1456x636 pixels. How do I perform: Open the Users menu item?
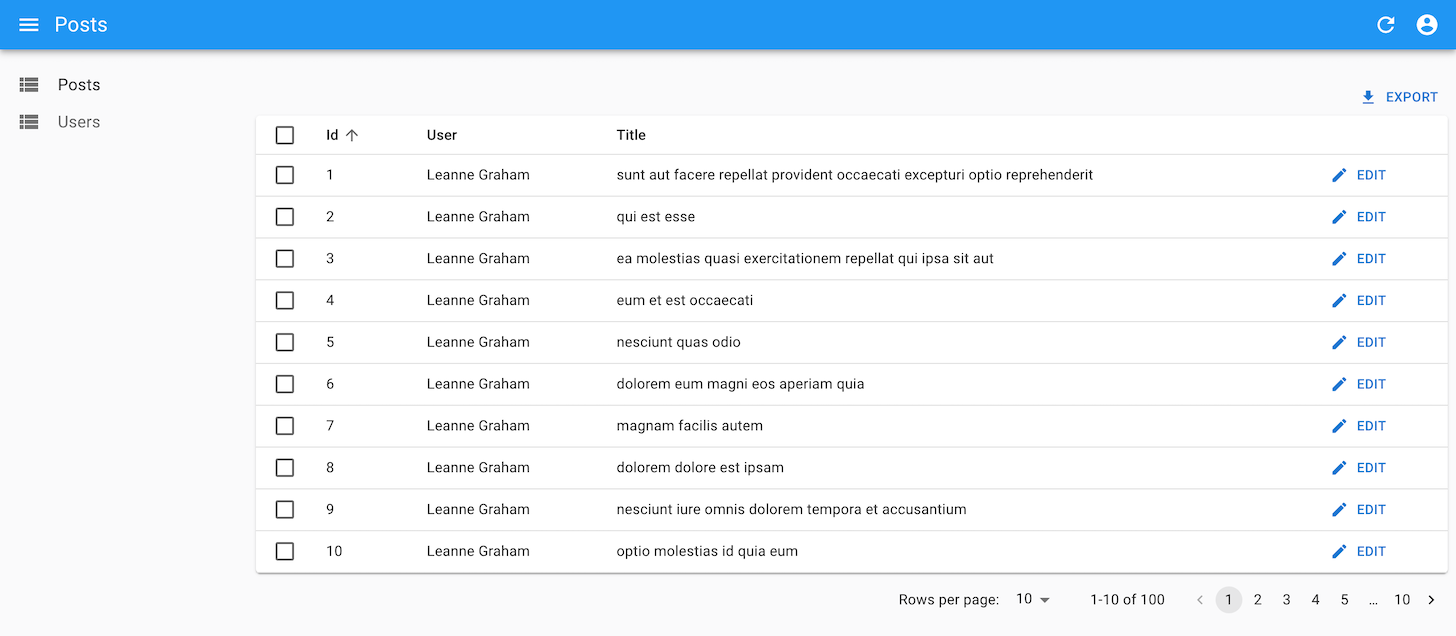79,122
